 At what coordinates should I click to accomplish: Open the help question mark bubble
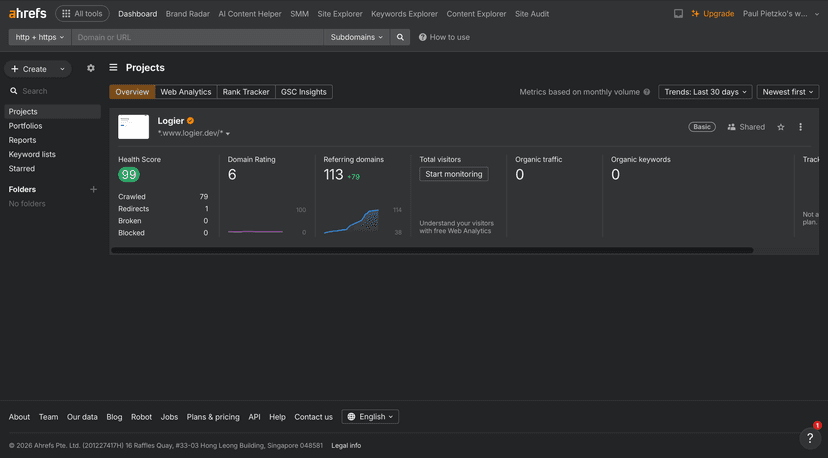(810, 437)
